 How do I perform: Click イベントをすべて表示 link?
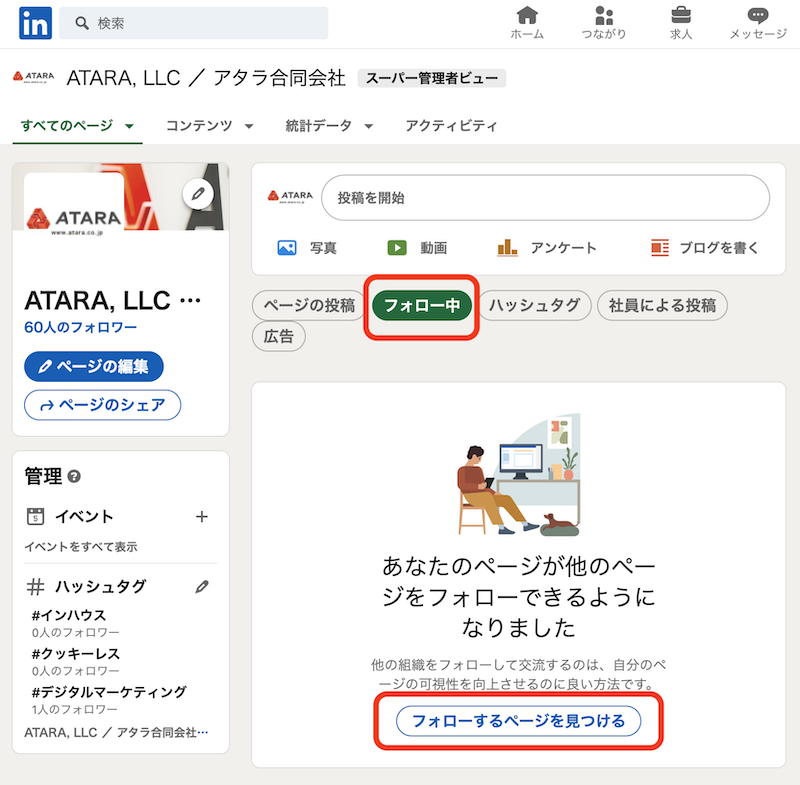pos(81,547)
